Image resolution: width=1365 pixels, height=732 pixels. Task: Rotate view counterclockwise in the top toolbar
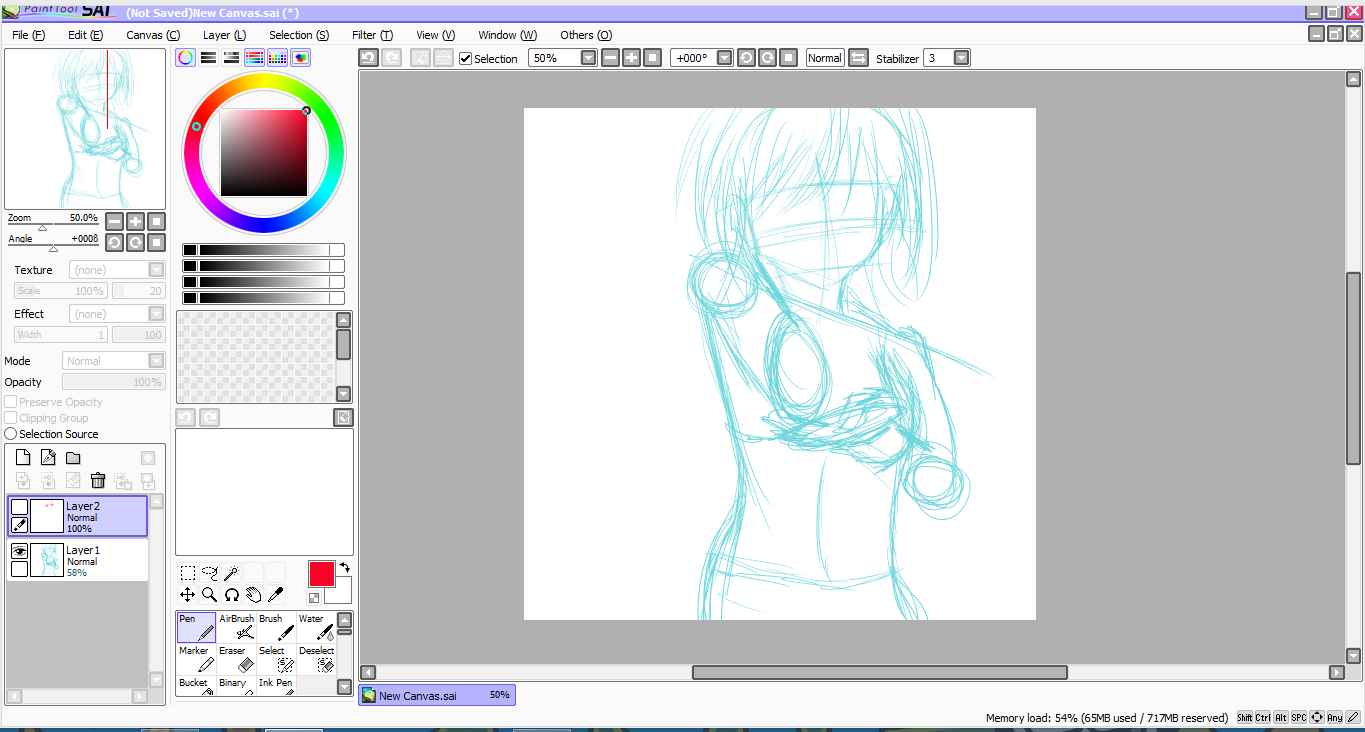coord(746,58)
